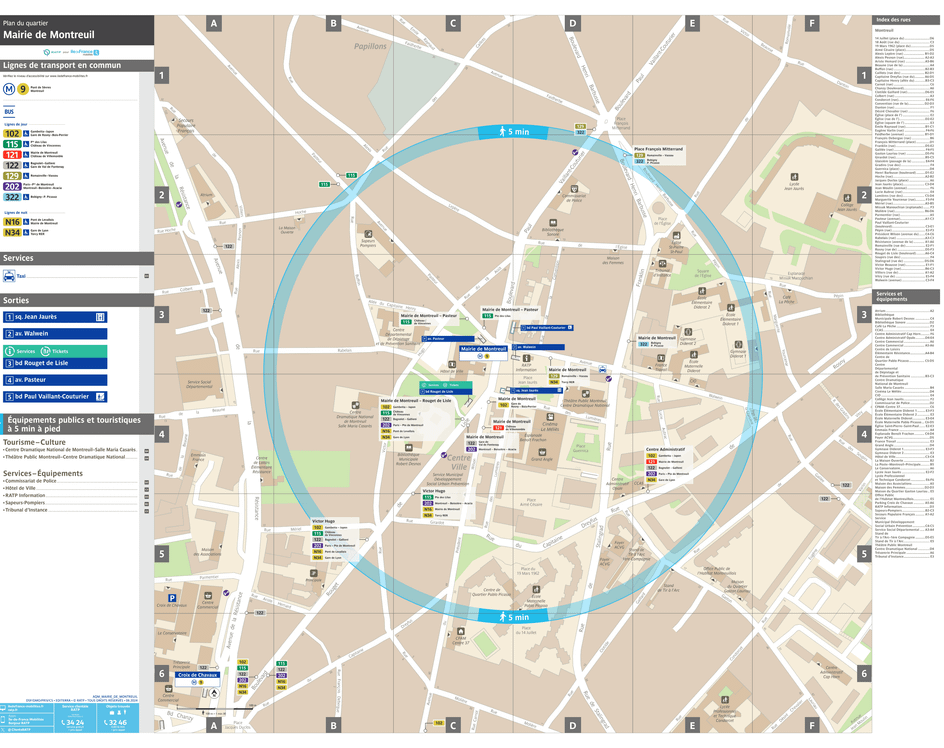This screenshot has height=748, width=944.
Task: Click the parking P icon near La Convention
Action: pyautogui.click(x=171, y=598)
